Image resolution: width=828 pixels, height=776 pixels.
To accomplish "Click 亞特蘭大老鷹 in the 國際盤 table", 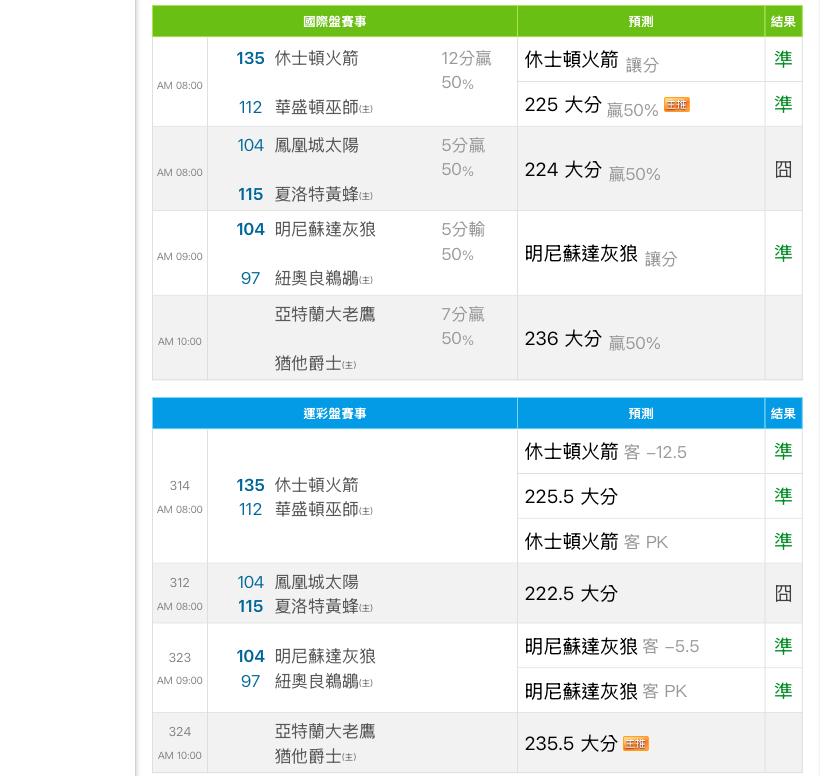I will click(x=325, y=314).
